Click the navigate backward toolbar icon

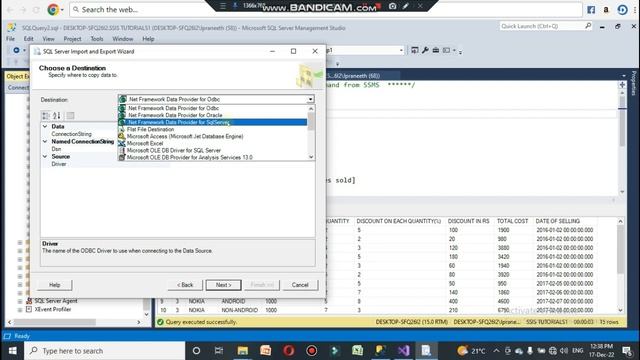[16, 50]
